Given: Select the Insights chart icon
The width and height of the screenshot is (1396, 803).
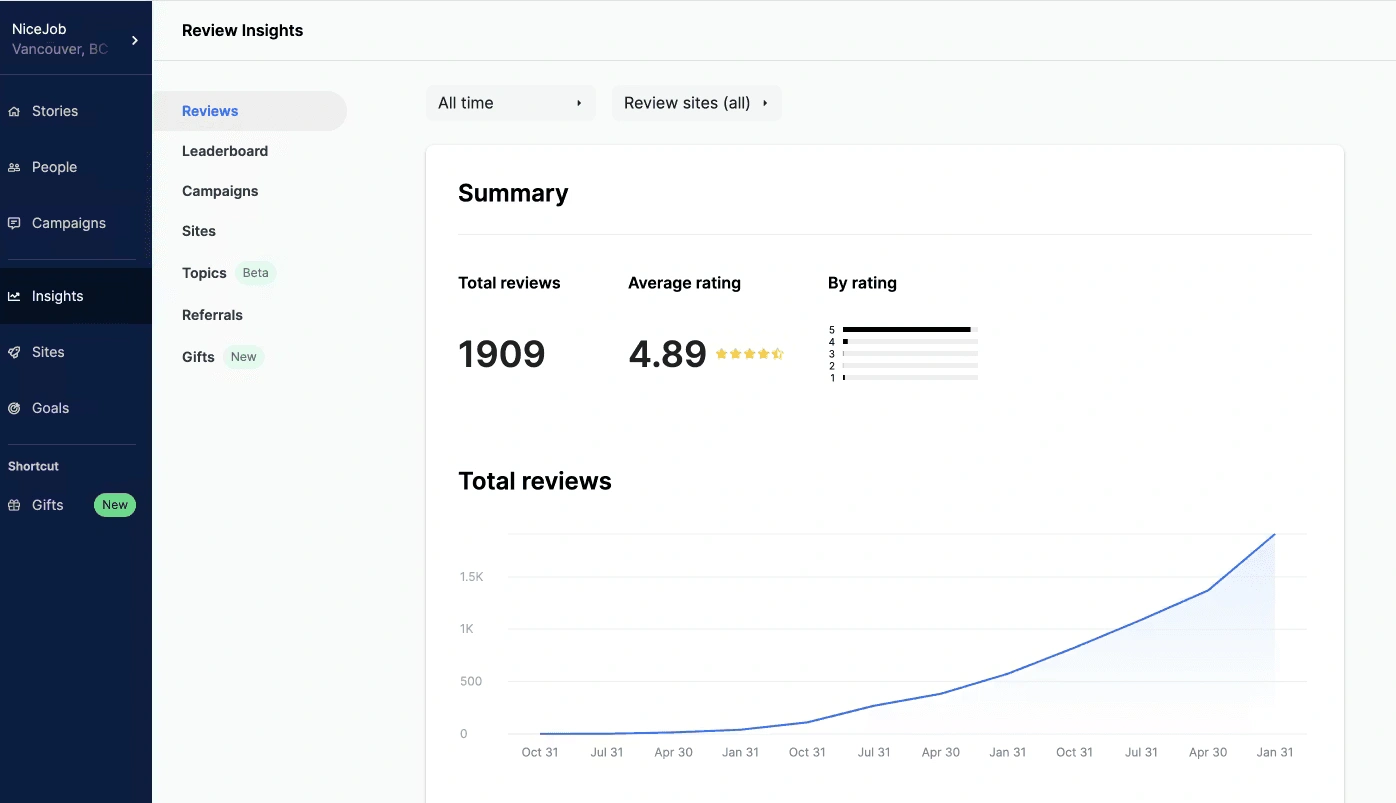Looking at the screenshot, I should point(14,295).
